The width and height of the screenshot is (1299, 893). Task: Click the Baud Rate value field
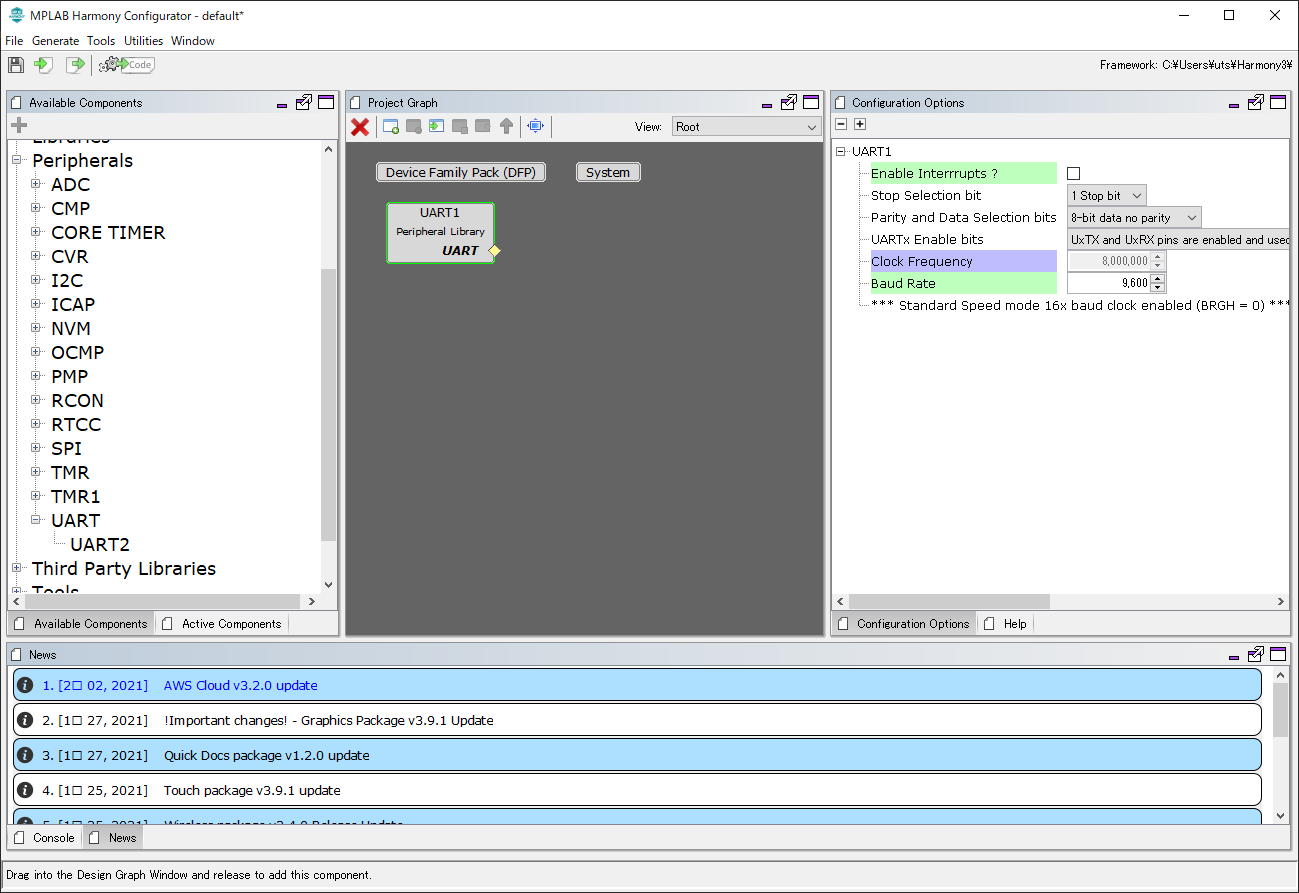[1110, 284]
